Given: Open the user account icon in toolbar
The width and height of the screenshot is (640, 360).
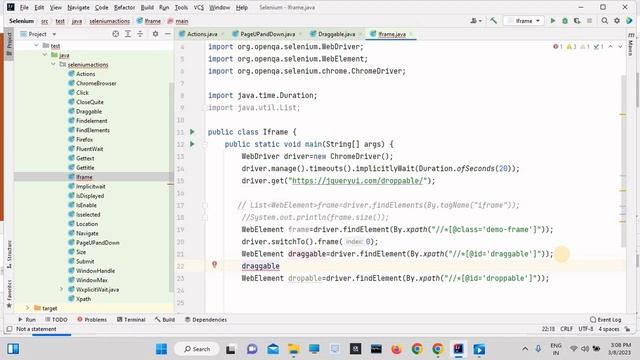Looking at the screenshot, I should point(476,20).
